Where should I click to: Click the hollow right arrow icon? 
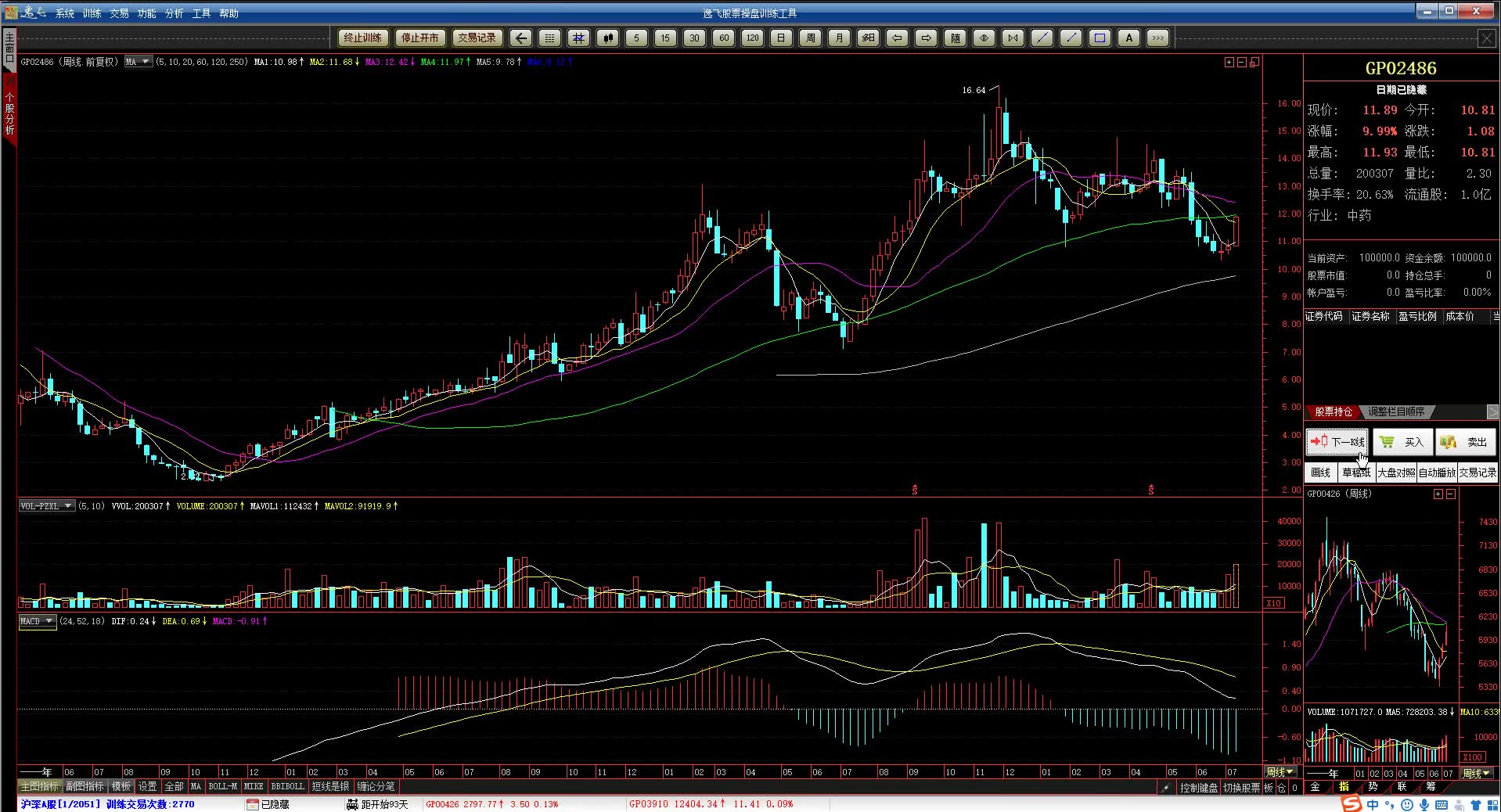tap(927, 38)
